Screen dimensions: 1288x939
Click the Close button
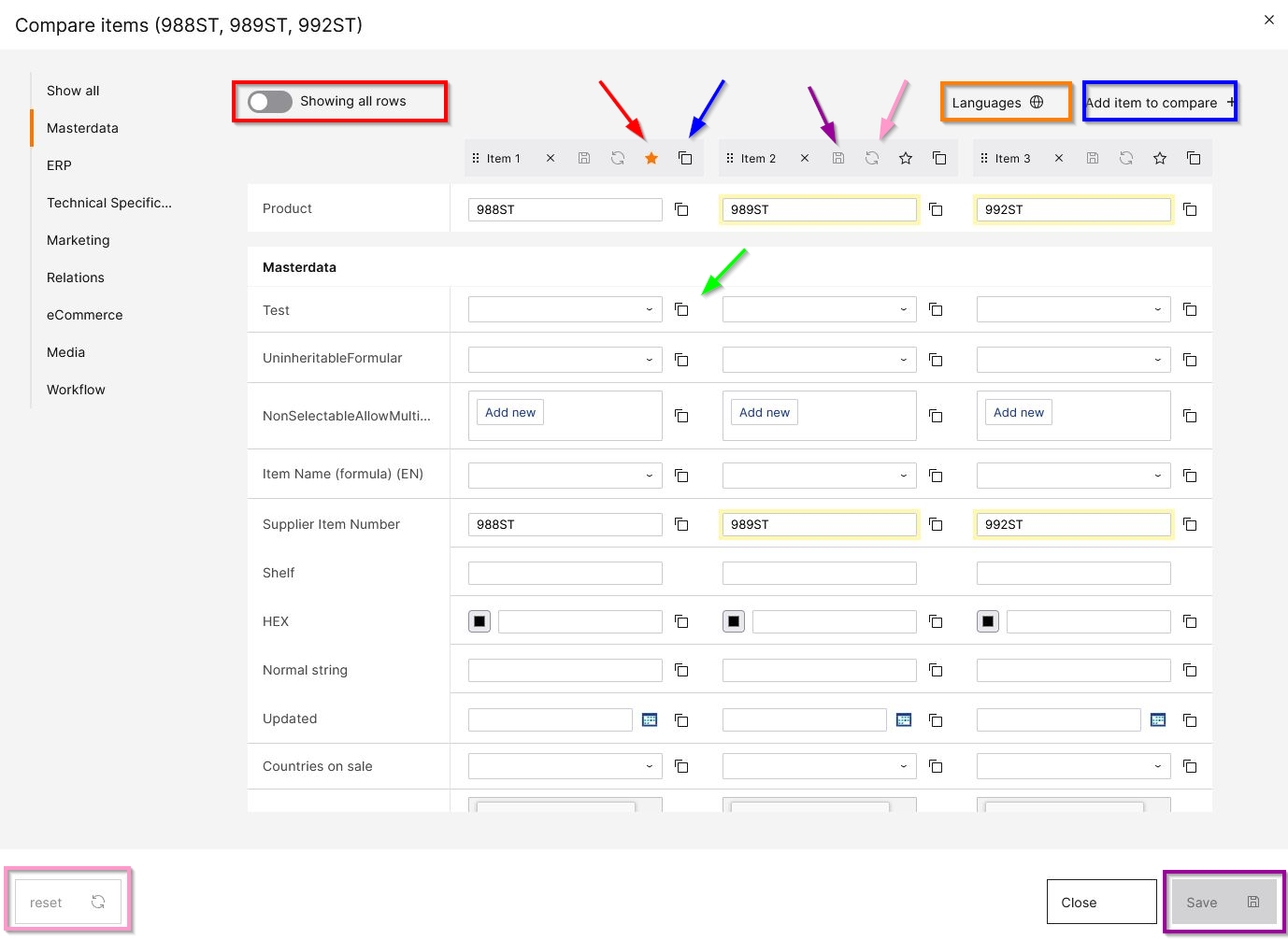(x=1101, y=903)
